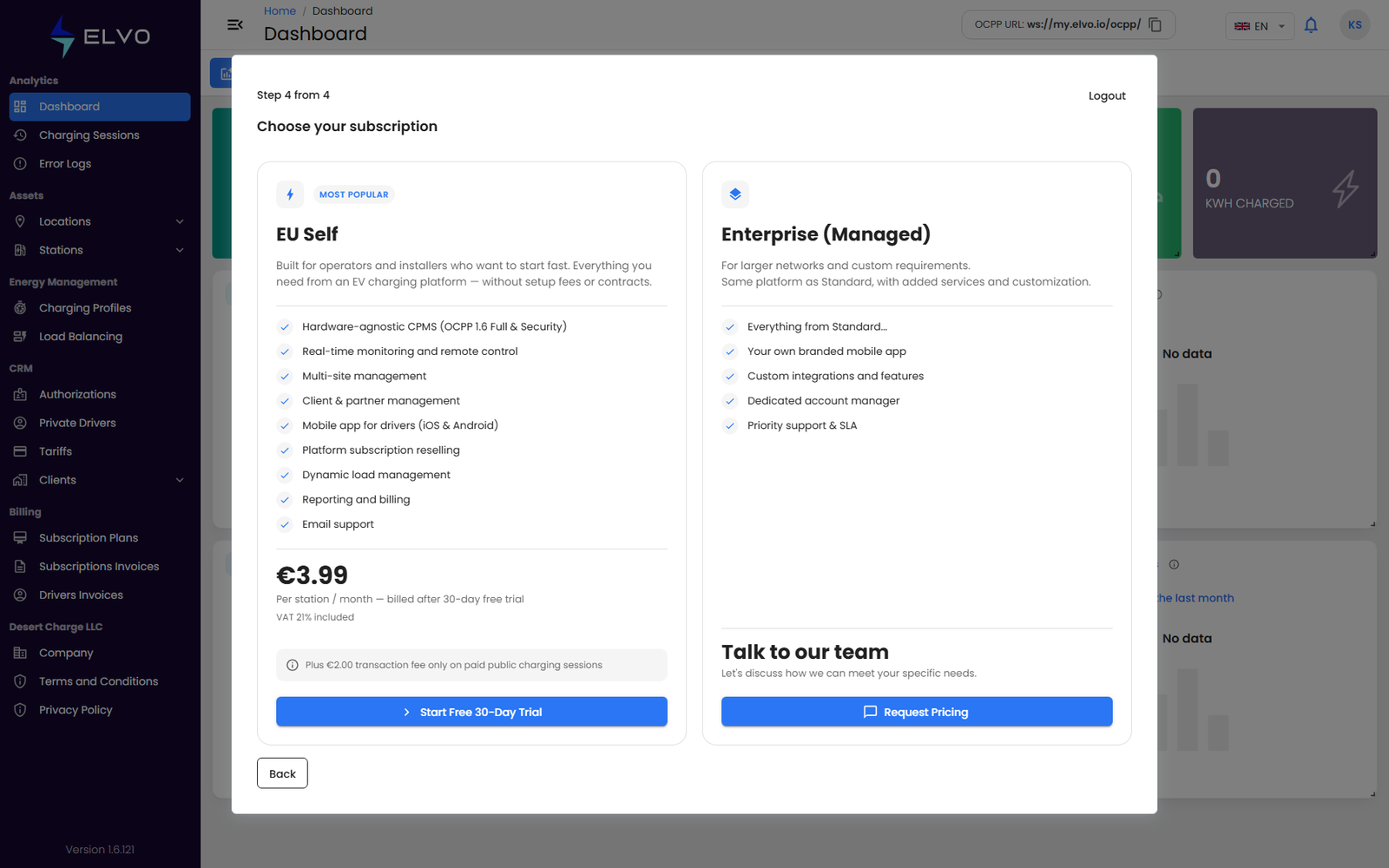The height and width of the screenshot is (868, 1389).
Task: Click the Private Drivers person icon
Action: [20, 423]
